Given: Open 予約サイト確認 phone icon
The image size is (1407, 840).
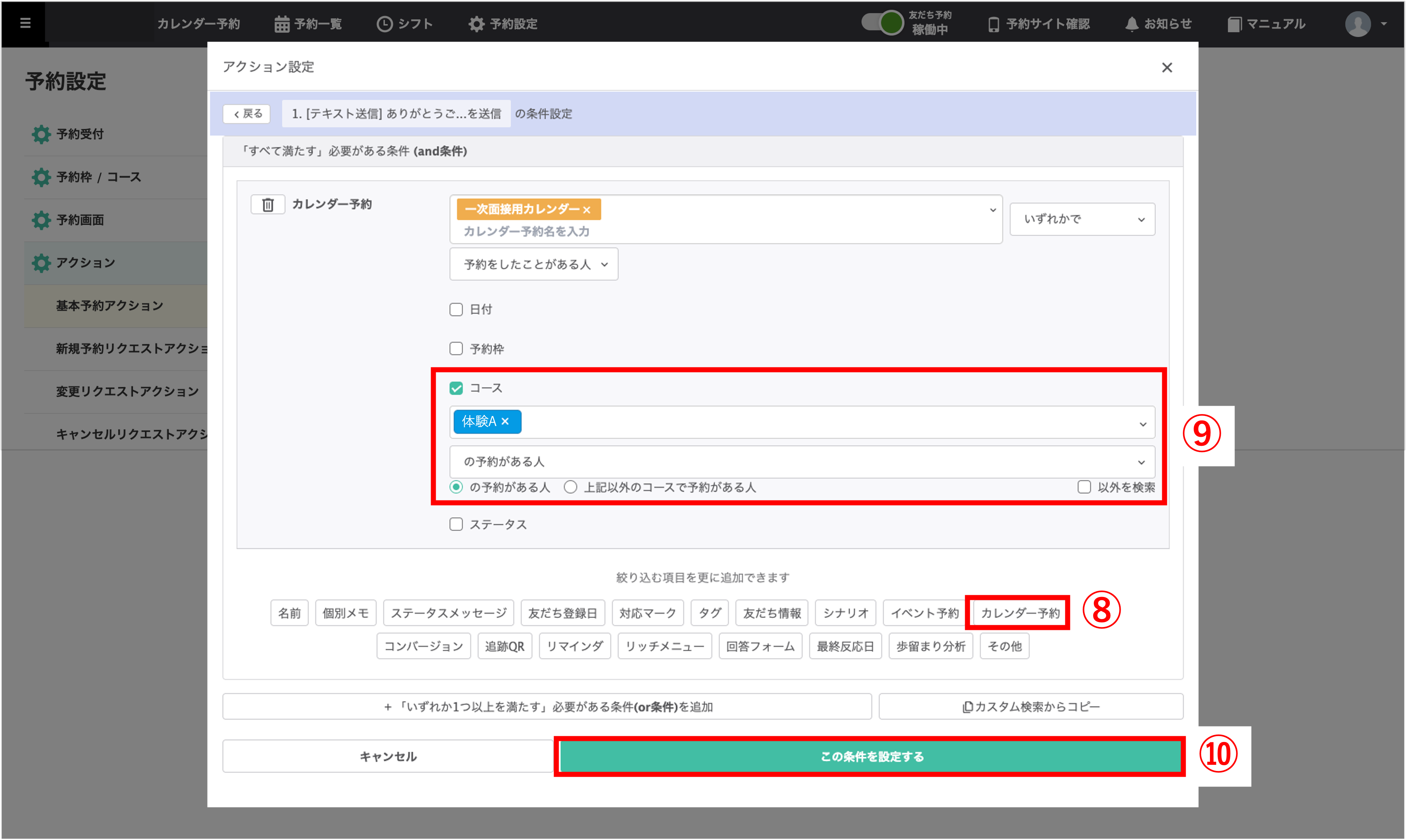Looking at the screenshot, I should pos(1039,24).
